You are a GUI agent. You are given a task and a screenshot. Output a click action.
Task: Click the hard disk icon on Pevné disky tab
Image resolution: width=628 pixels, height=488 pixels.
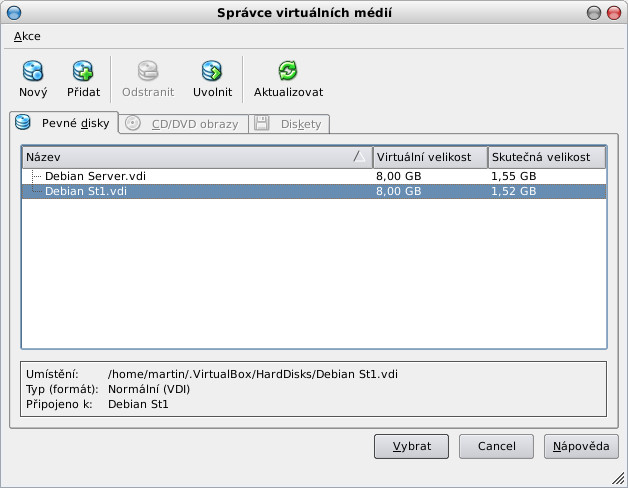point(24,123)
